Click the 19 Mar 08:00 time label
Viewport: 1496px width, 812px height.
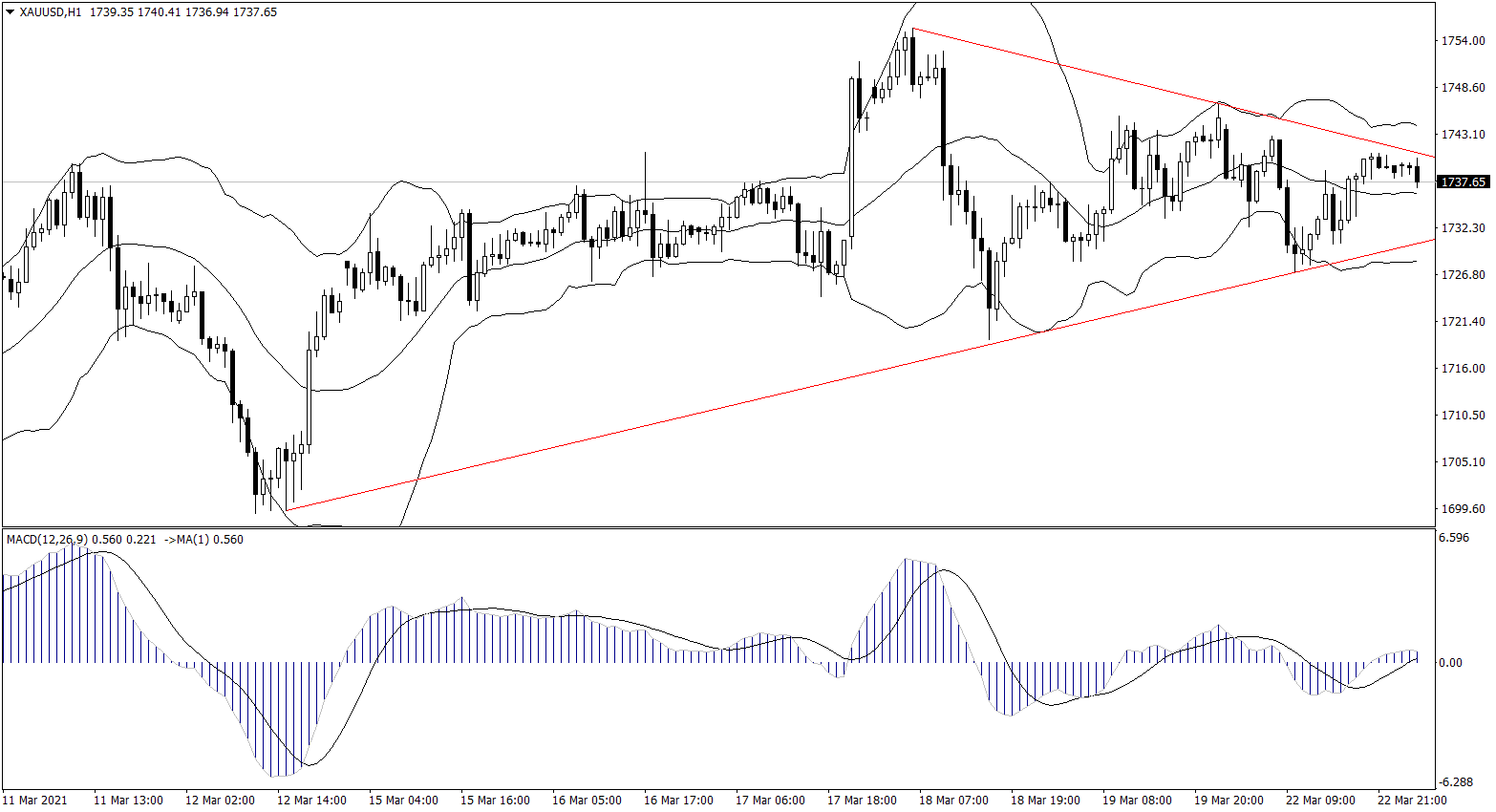[1137, 801]
